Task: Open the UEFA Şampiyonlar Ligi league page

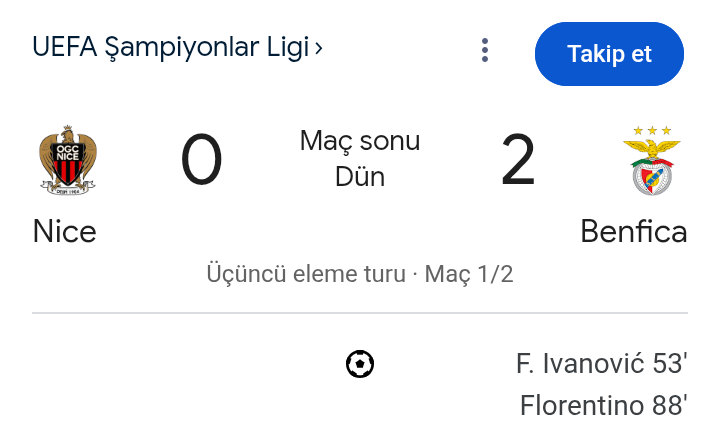Action: (170, 47)
